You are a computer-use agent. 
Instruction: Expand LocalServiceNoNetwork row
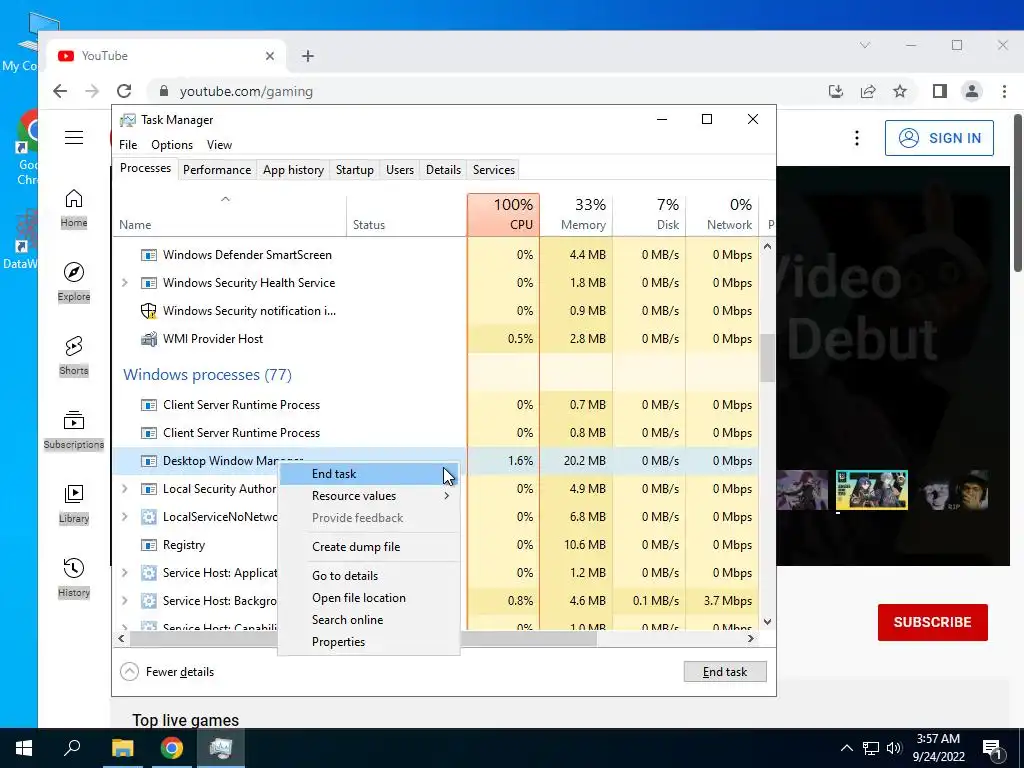coord(125,517)
